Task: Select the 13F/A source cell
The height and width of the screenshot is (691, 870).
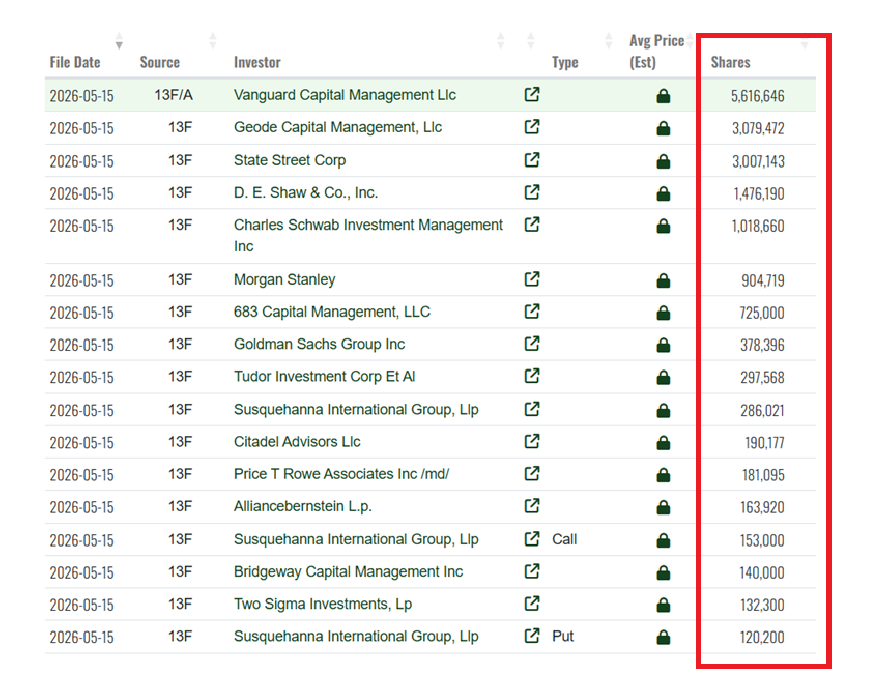Action: [x=173, y=95]
